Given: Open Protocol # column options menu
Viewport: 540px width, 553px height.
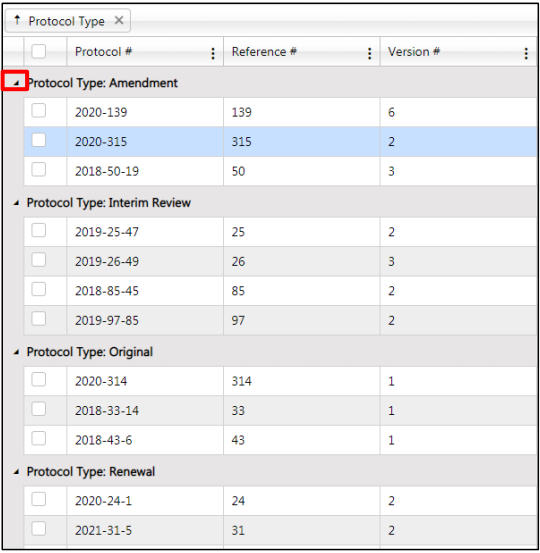Looking at the screenshot, I should click(x=213, y=53).
